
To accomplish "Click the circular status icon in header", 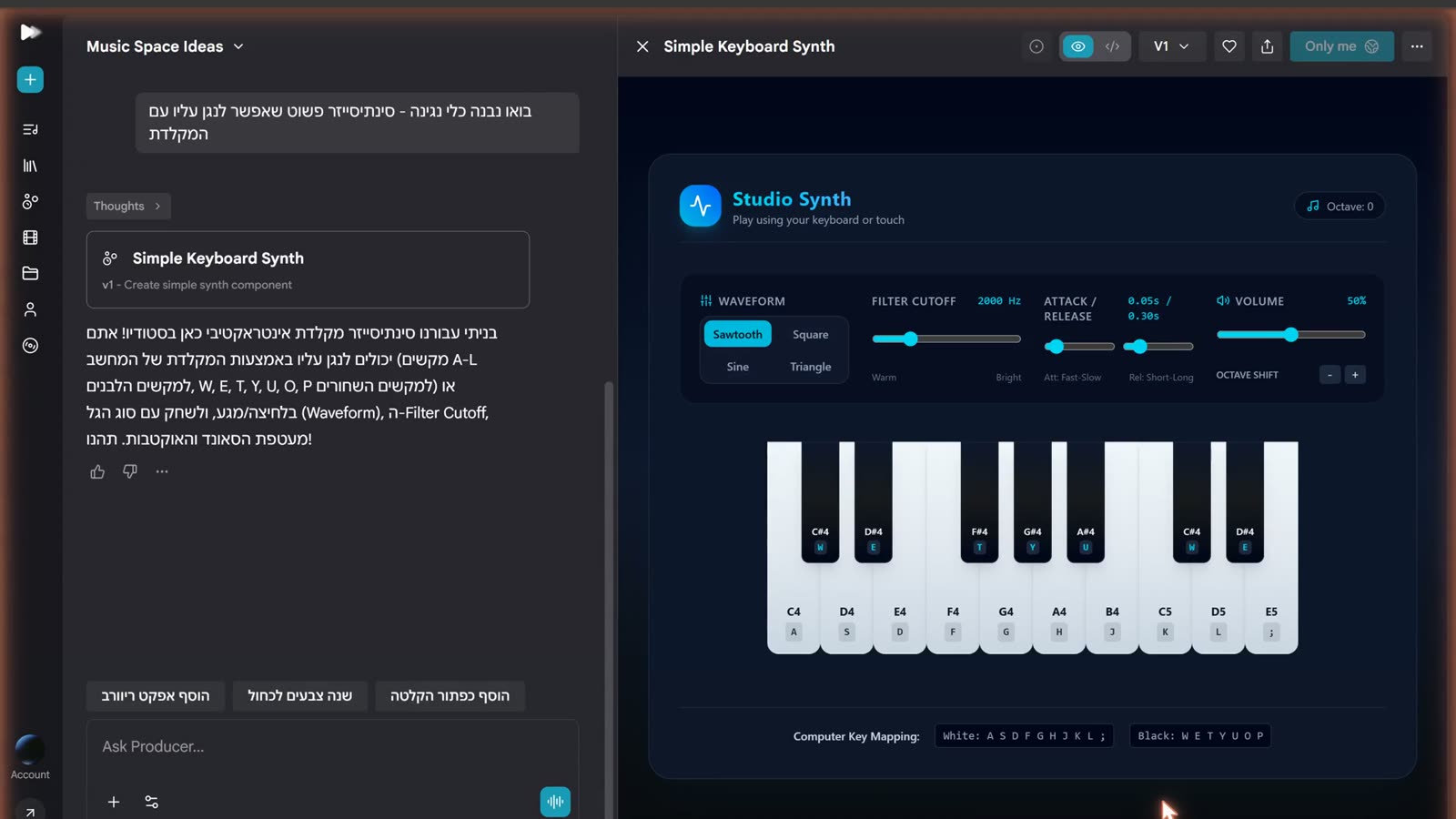I will click(x=1036, y=46).
